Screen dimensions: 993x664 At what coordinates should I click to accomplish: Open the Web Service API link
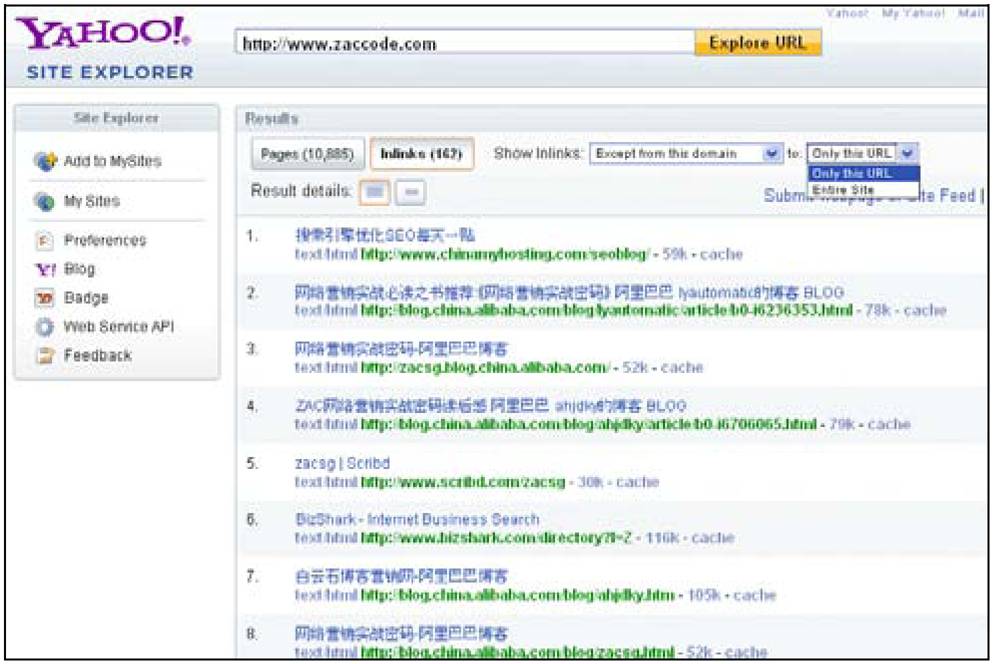tap(118, 327)
